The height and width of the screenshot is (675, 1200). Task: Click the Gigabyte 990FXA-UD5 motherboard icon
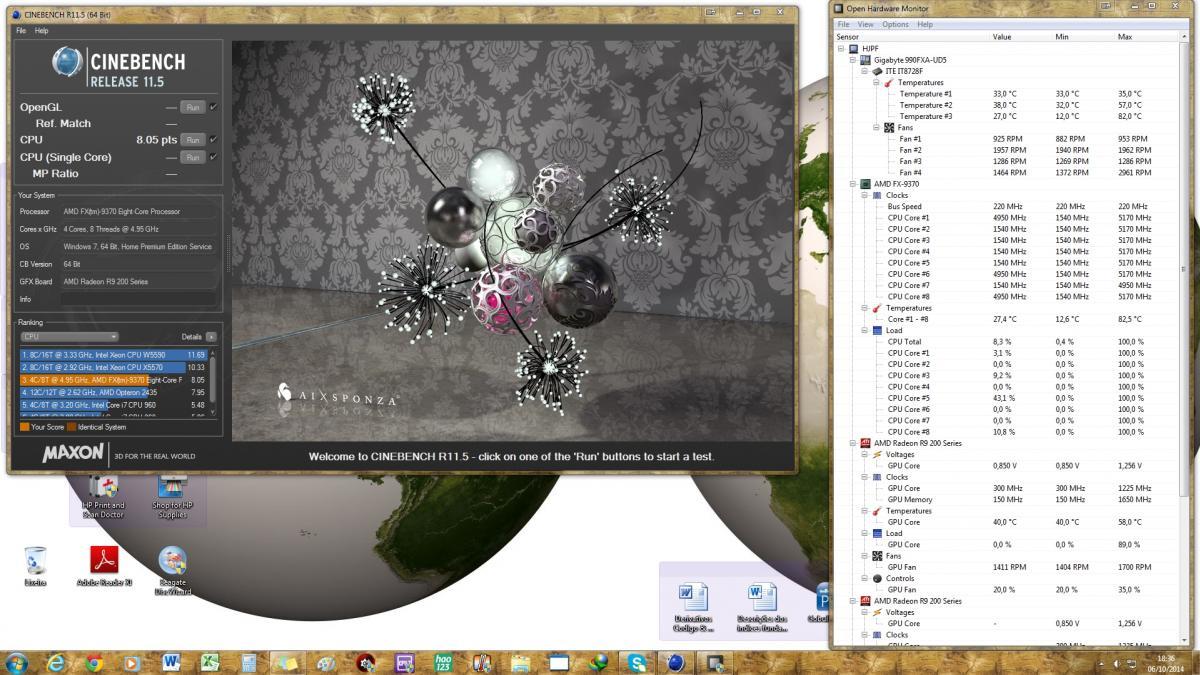pyautogui.click(x=865, y=60)
